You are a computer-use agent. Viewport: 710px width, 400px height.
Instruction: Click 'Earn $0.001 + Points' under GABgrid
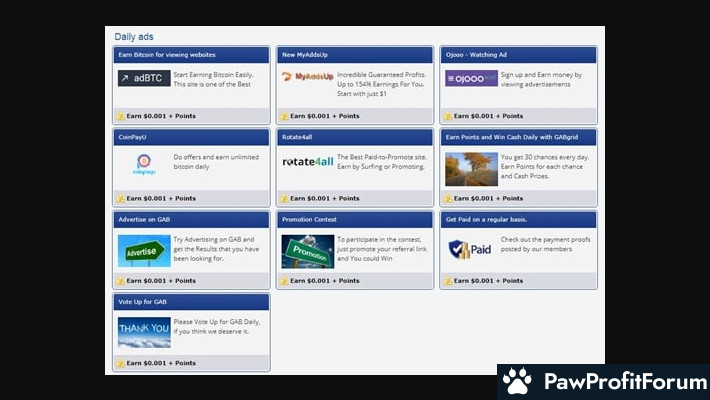[x=489, y=198]
